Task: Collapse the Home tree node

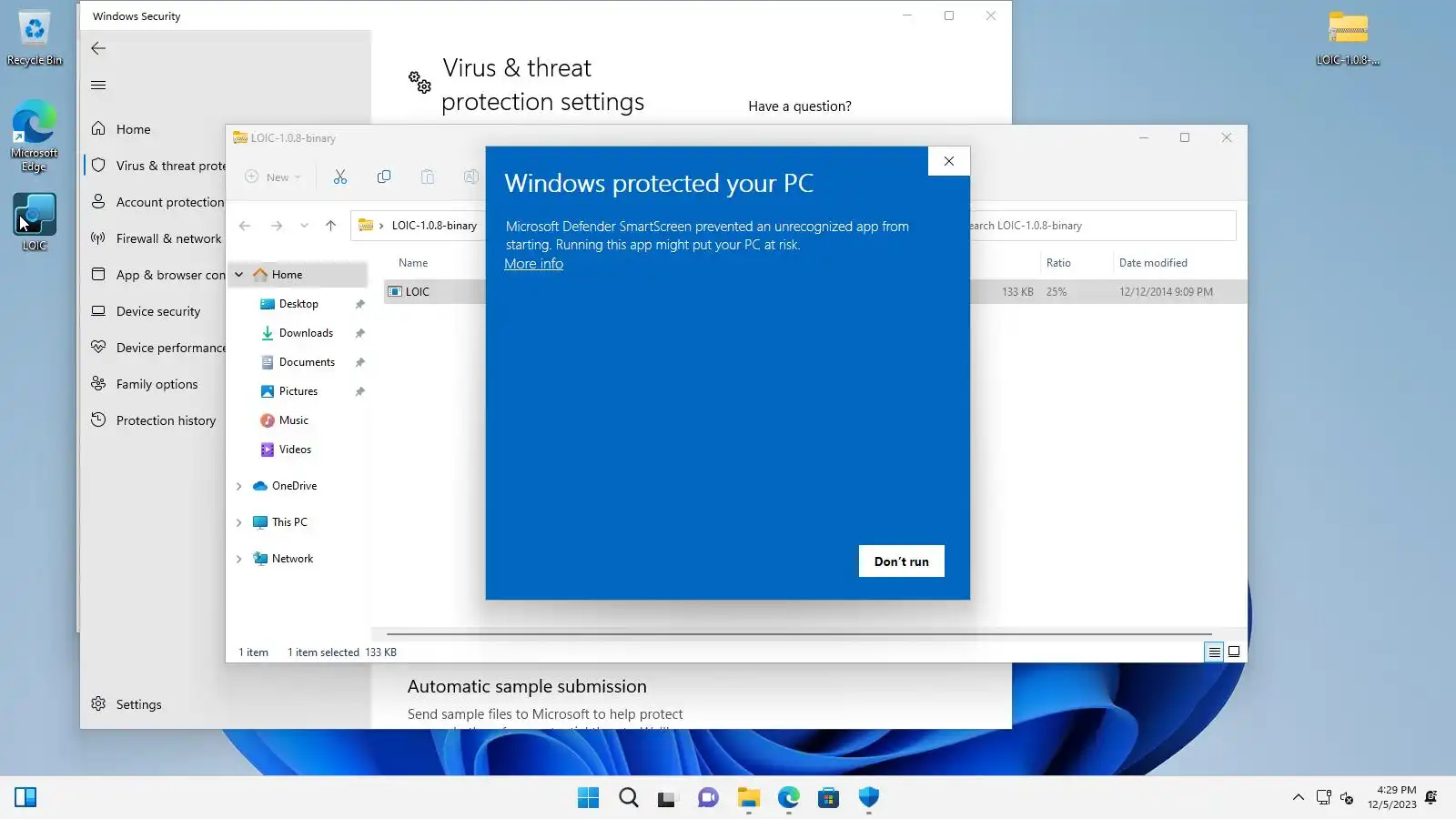Action: tap(239, 275)
